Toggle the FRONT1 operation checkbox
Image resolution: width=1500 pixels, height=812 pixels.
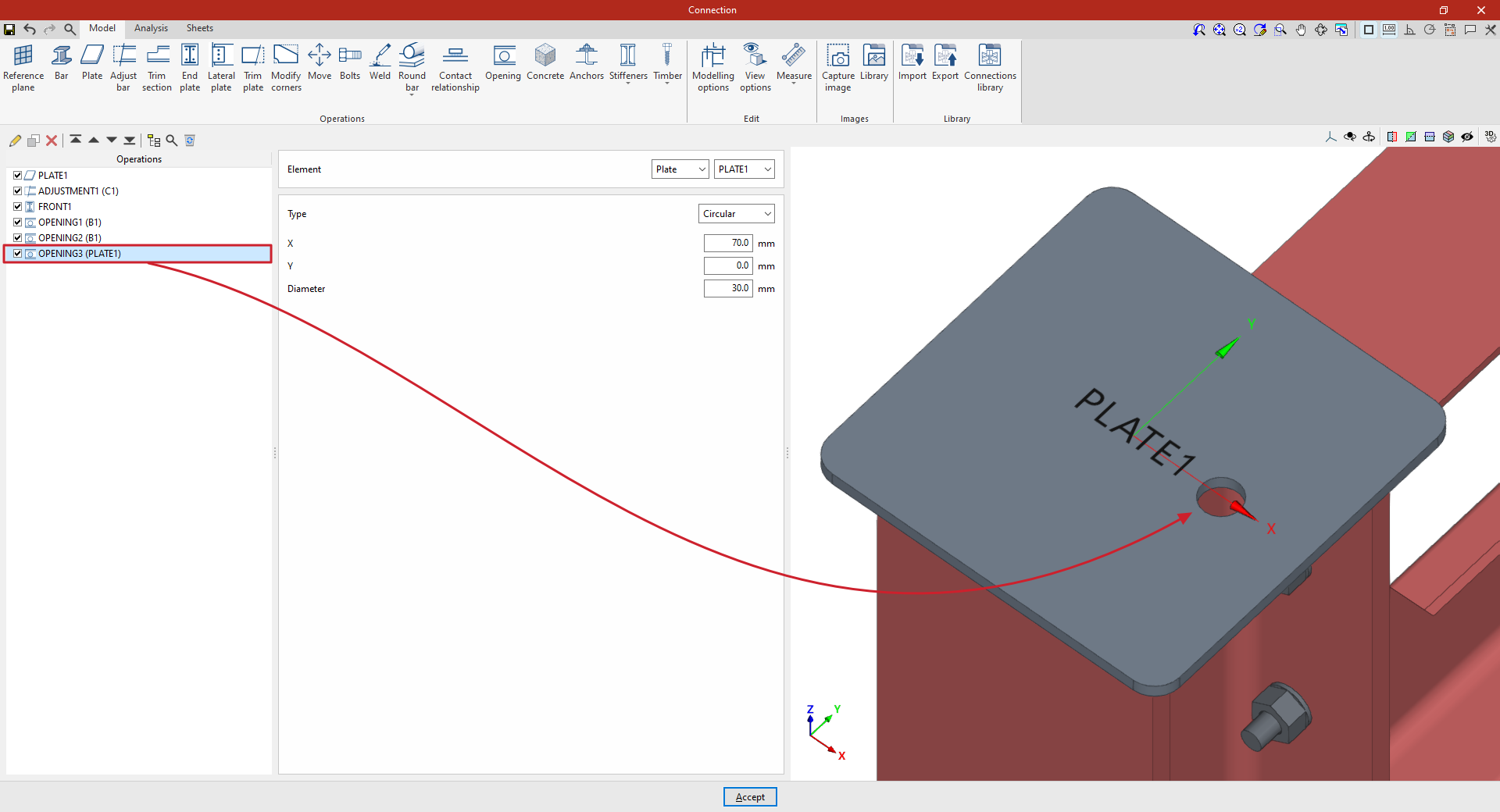(17, 207)
